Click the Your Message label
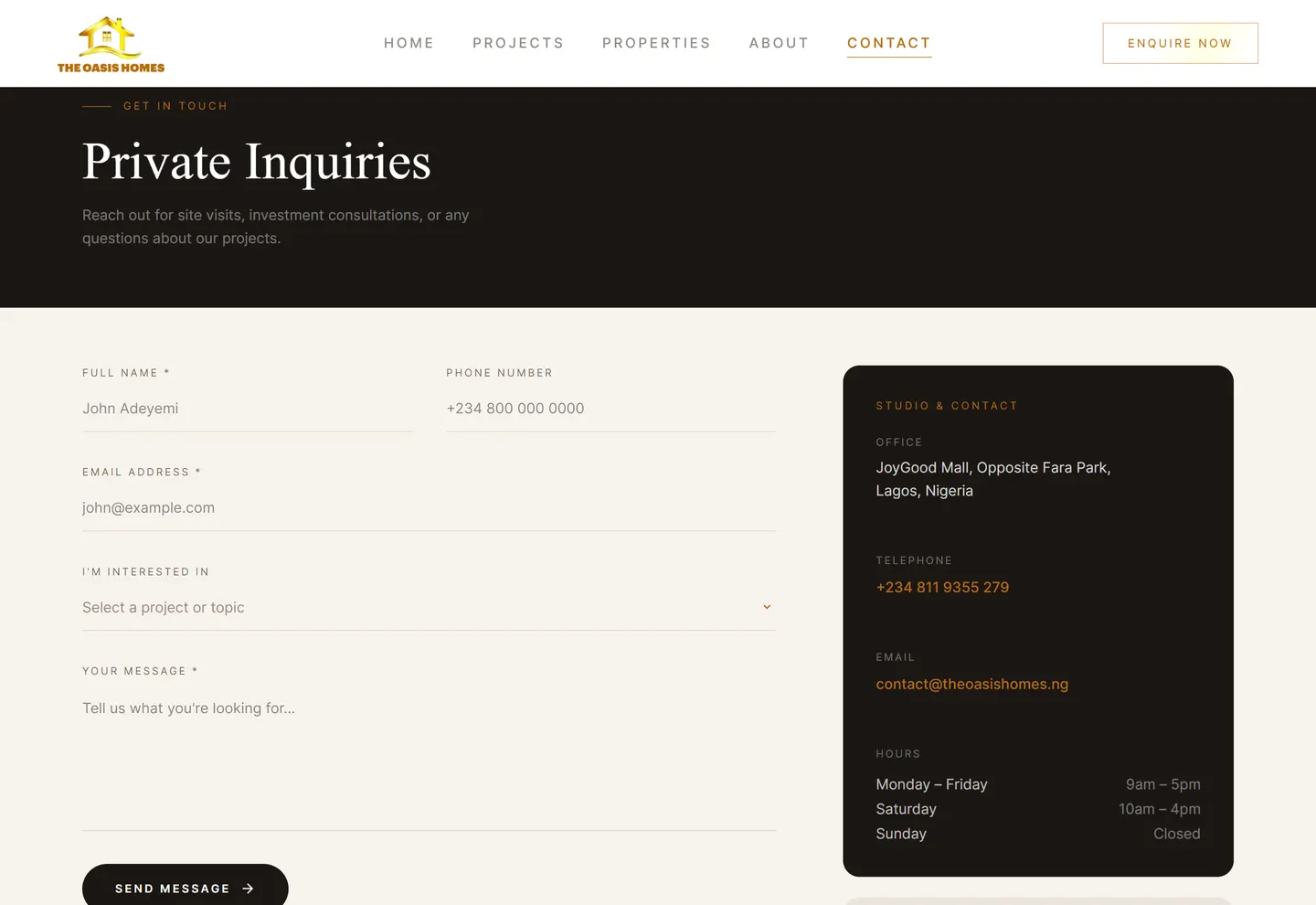 (140, 671)
